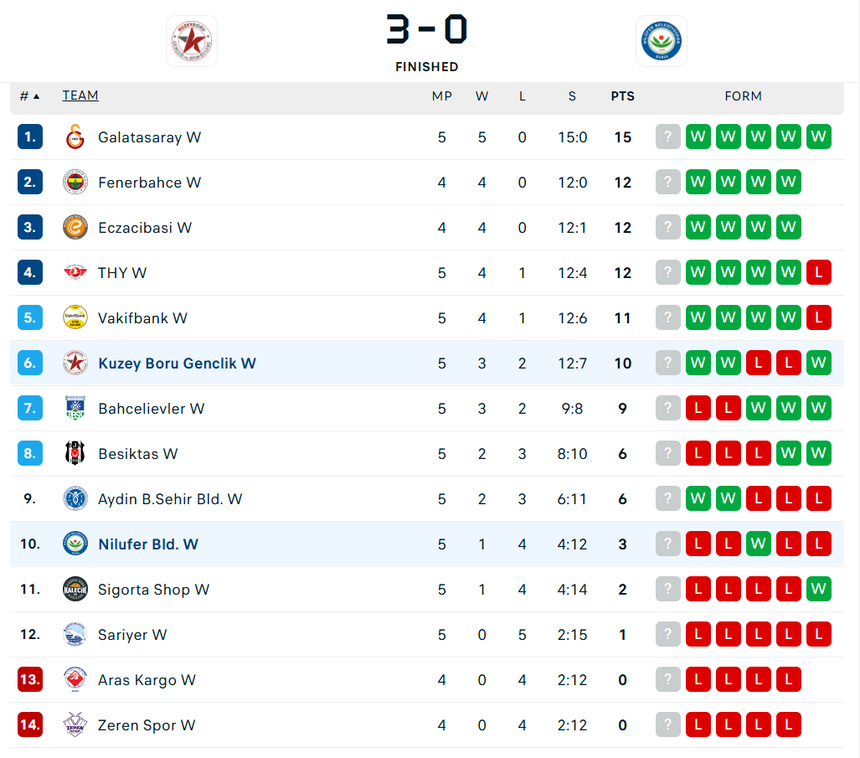Image resolution: width=860 pixels, height=758 pixels.
Task: Sort standings by the PTS column
Action: (x=622, y=97)
